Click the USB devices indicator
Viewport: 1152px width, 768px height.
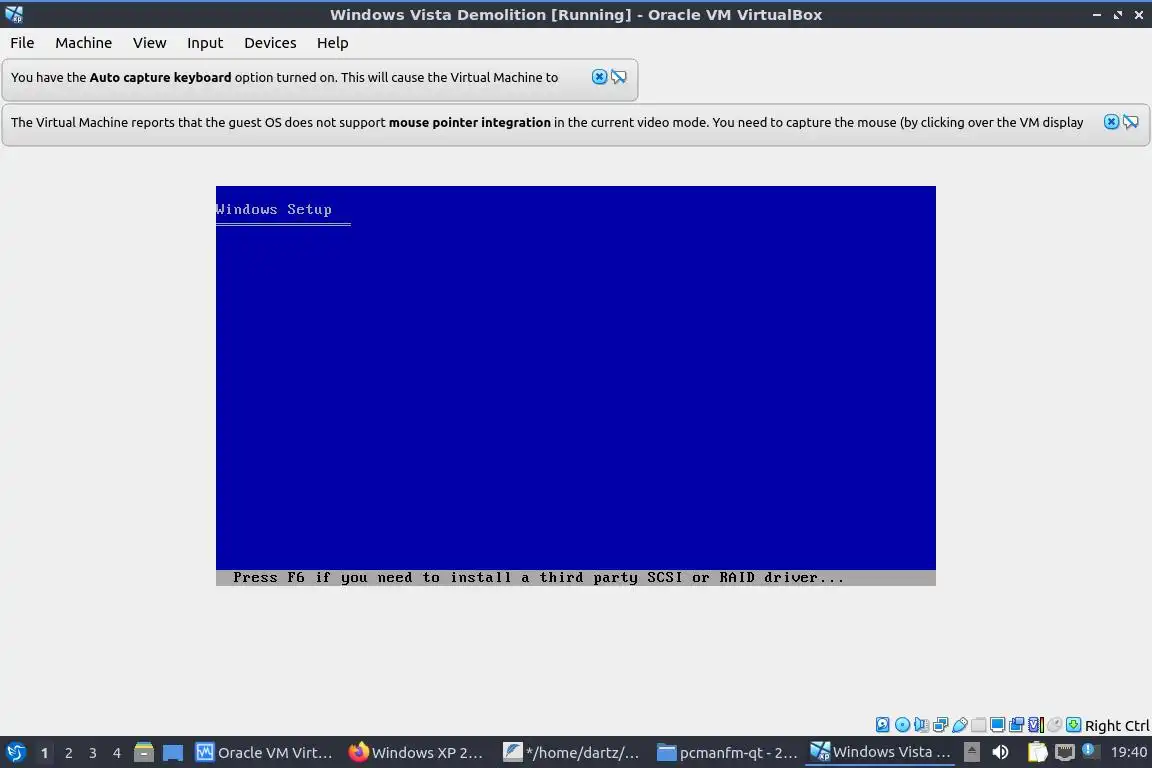pos(960,725)
